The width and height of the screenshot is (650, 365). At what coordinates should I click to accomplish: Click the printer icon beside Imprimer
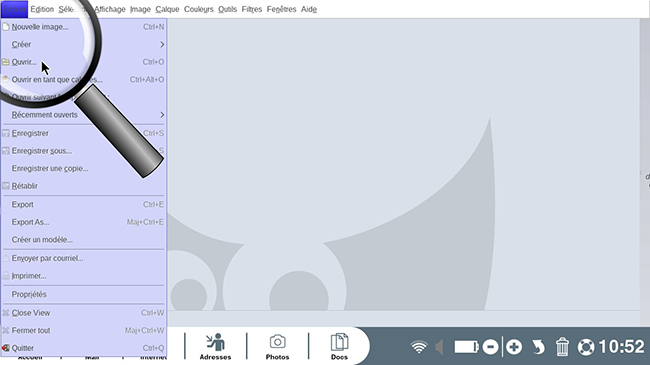[x=6, y=276]
